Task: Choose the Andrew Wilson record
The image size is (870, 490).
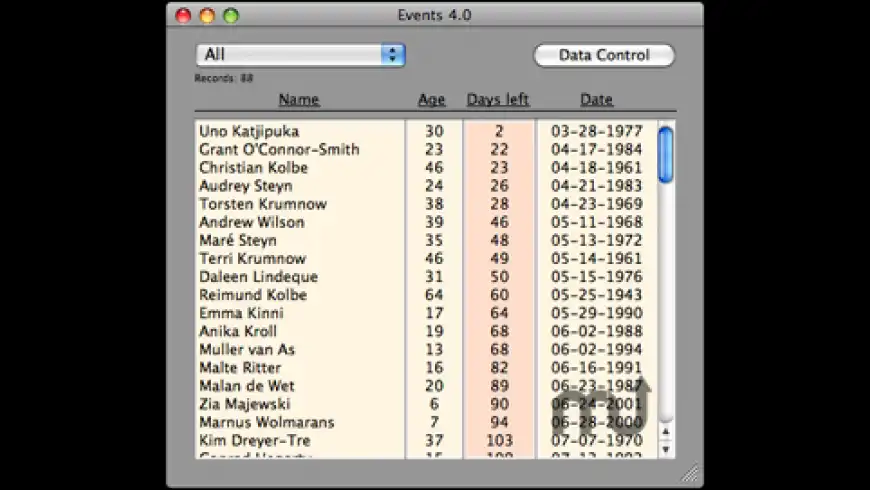Action: (x=252, y=222)
